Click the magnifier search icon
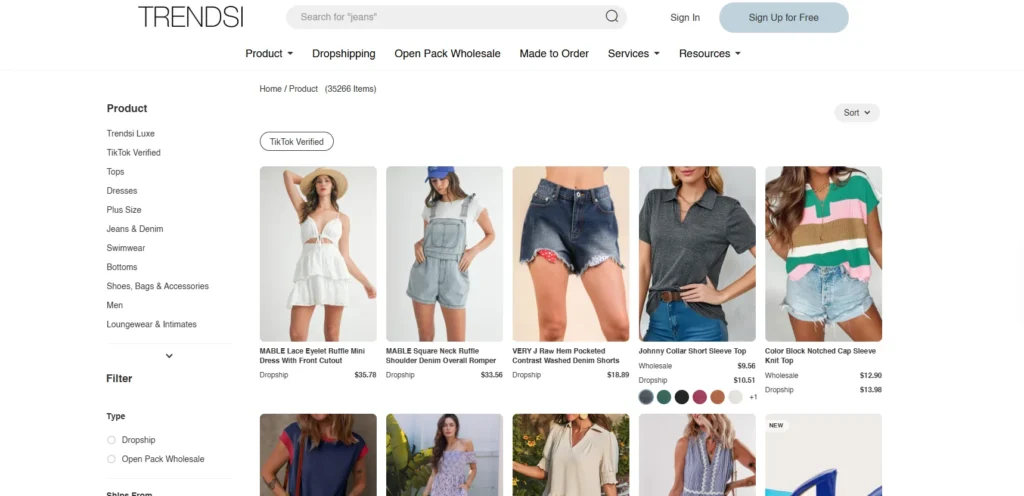 click(x=611, y=17)
